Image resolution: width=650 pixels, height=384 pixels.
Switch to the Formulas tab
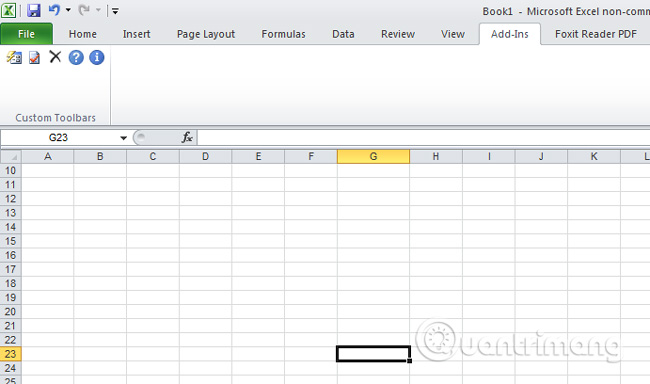point(284,34)
